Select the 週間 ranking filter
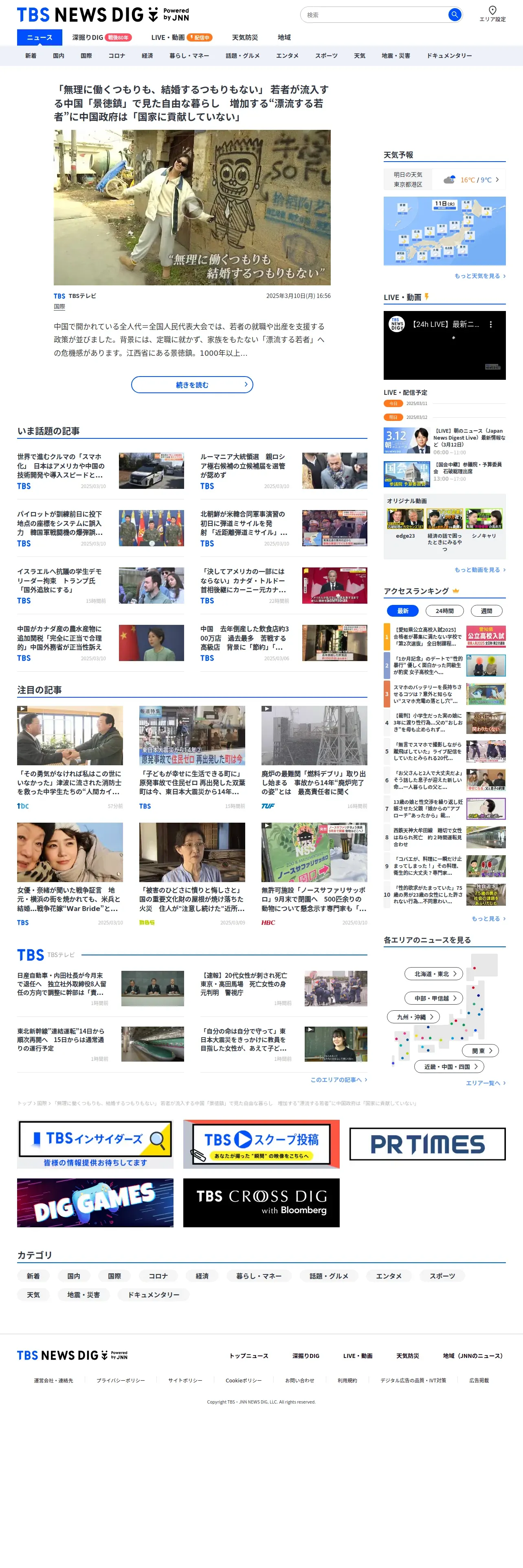Screen dimensions: 523x1568 tap(486, 611)
